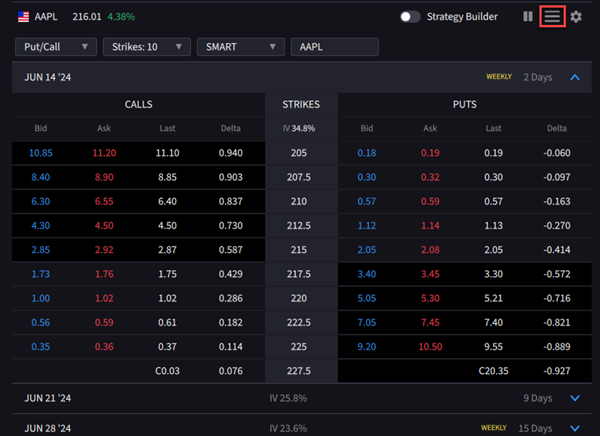Select put ask 1.14 at strike 212.5
The width and height of the screenshot is (600, 436).
click(430, 225)
